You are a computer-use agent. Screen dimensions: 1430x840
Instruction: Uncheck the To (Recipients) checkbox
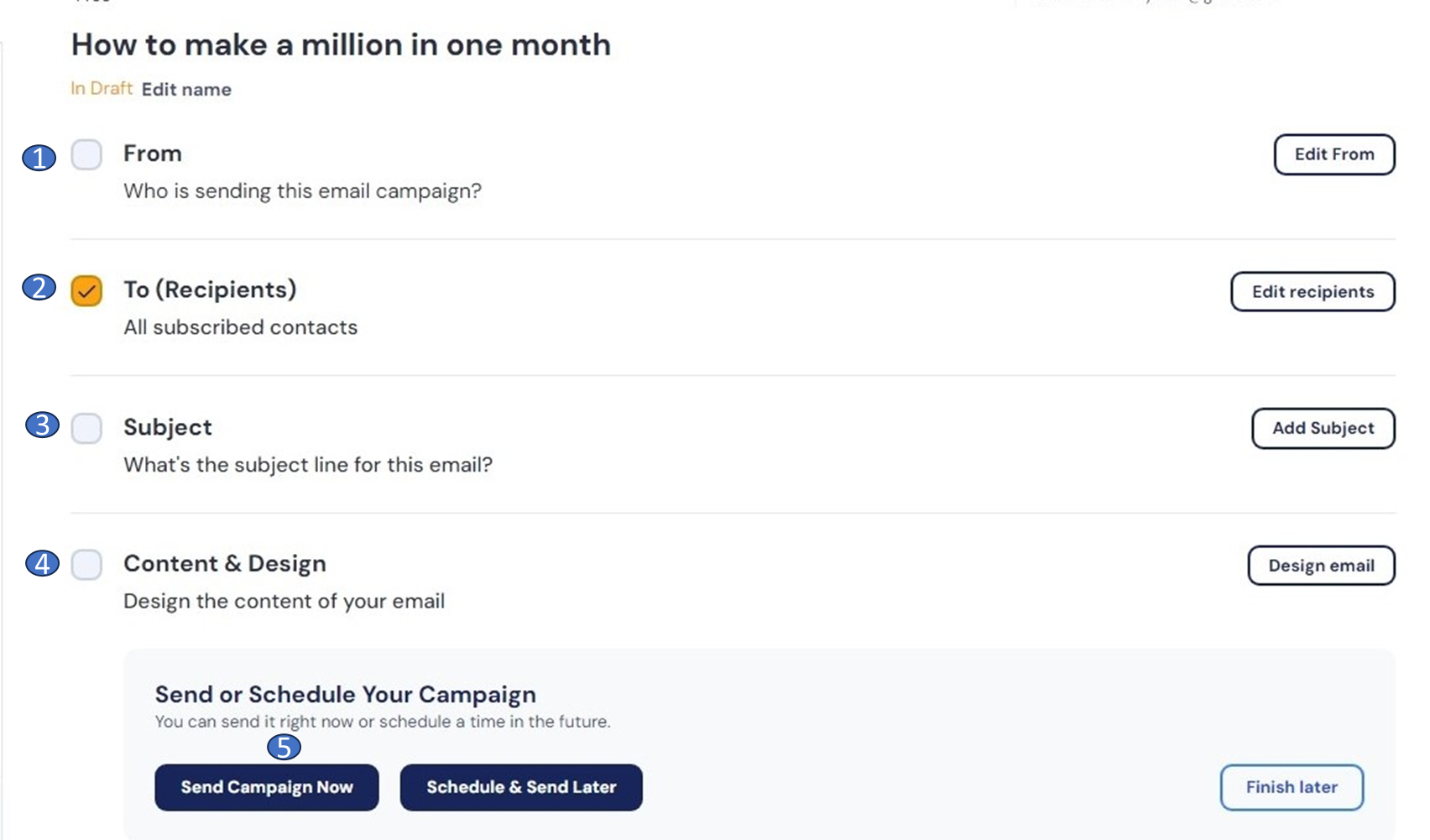pyautogui.click(x=86, y=291)
